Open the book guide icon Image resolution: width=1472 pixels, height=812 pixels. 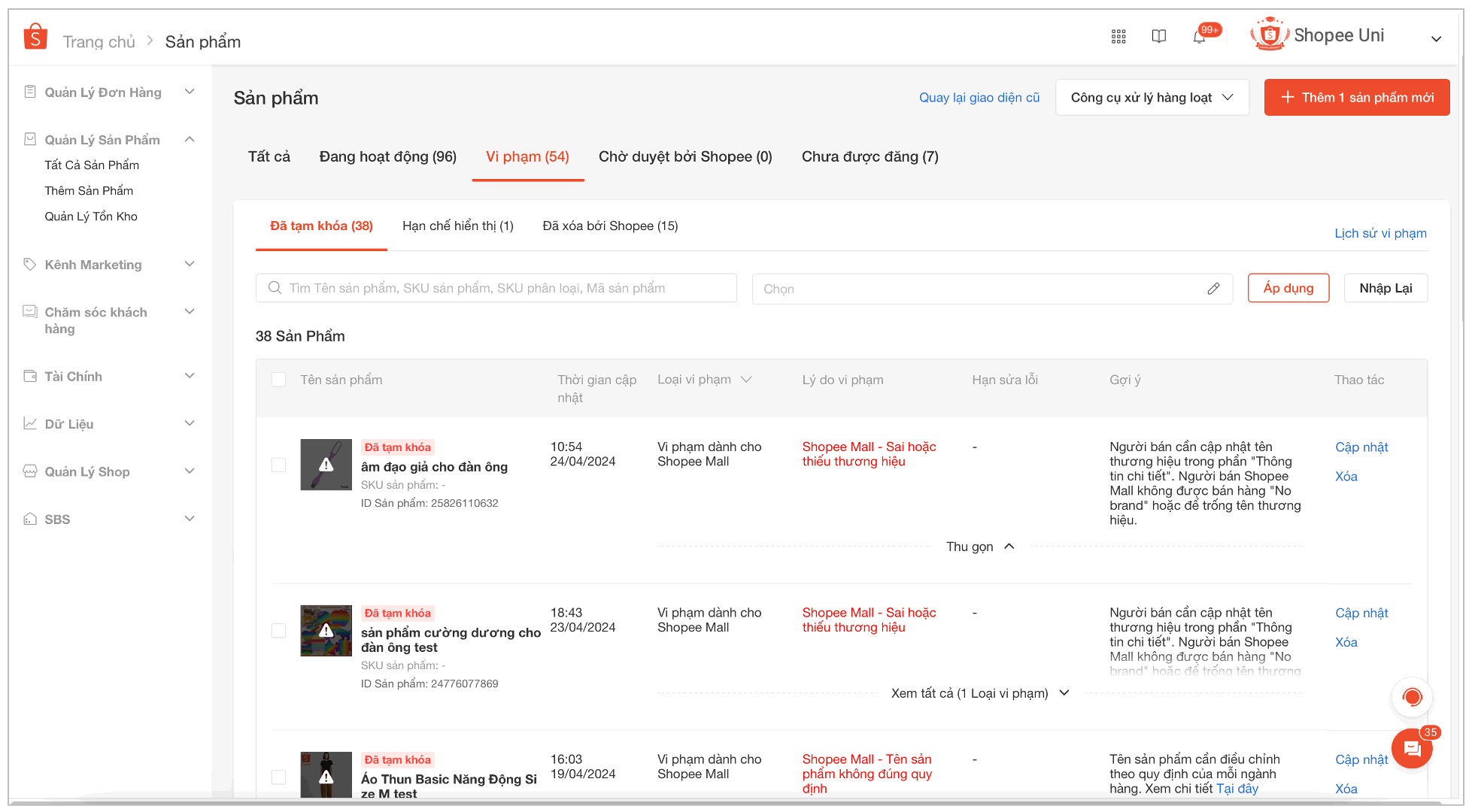1159,36
